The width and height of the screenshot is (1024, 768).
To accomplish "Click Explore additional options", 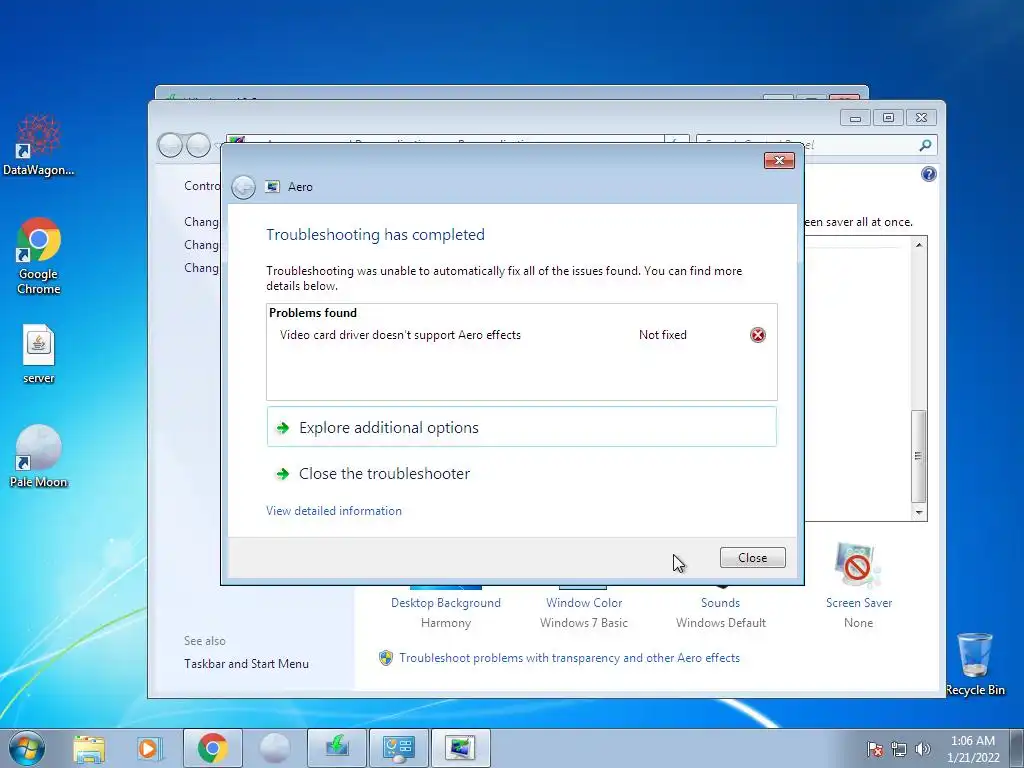I will coord(521,427).
